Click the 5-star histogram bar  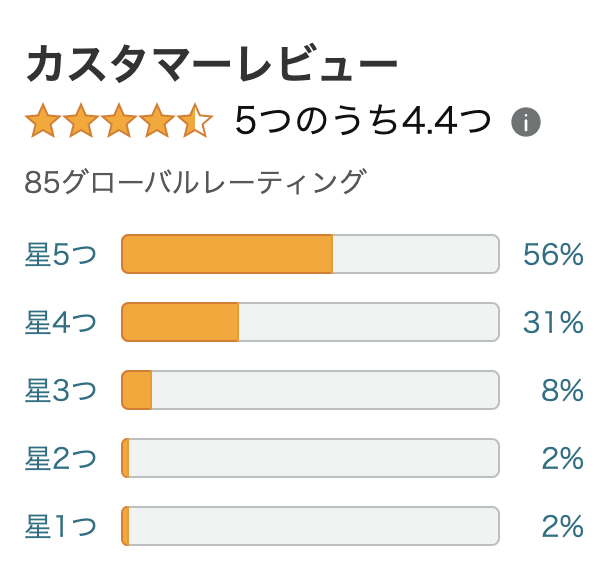310,254
